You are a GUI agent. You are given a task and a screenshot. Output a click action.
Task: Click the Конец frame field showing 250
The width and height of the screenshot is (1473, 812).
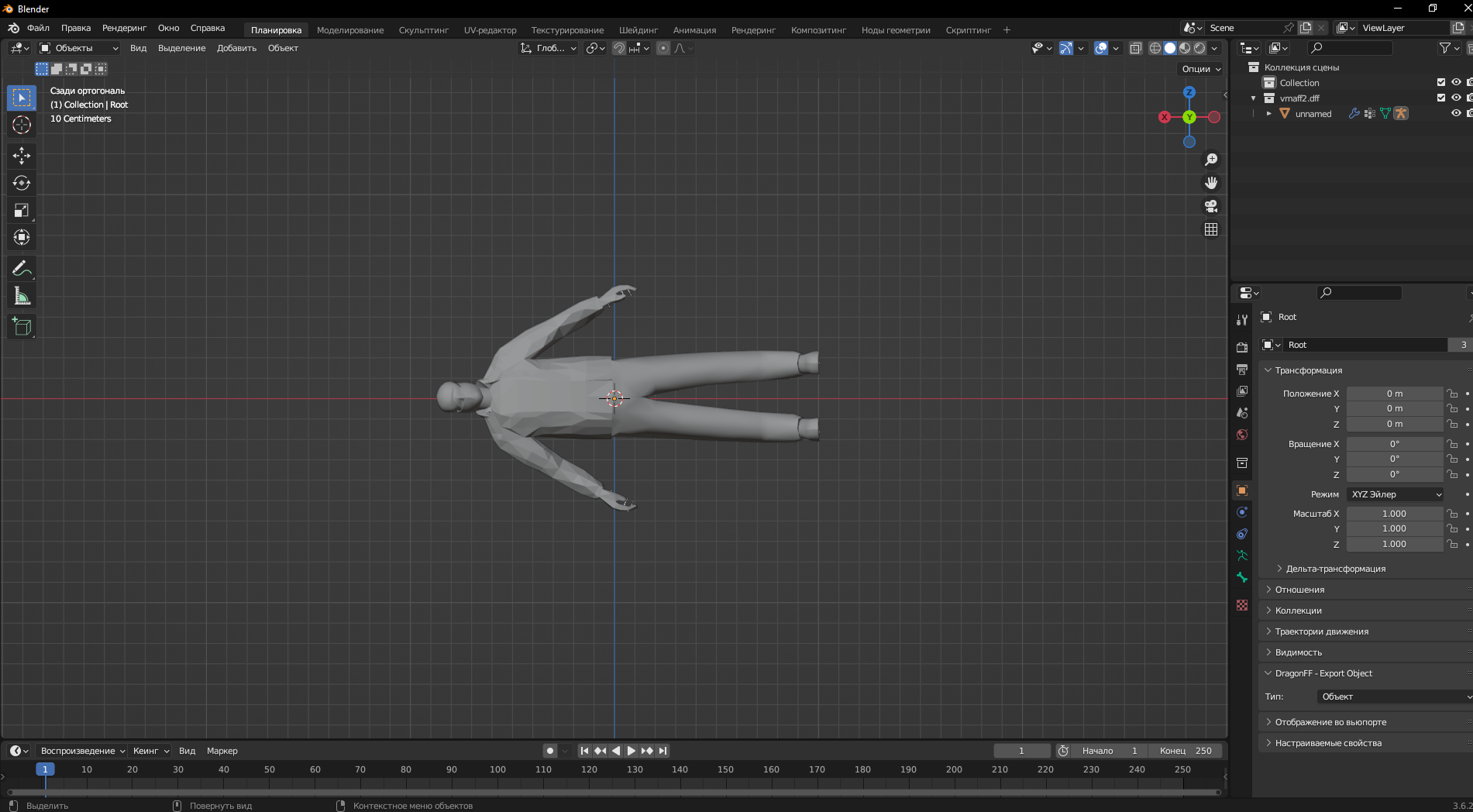(1186, 751)
